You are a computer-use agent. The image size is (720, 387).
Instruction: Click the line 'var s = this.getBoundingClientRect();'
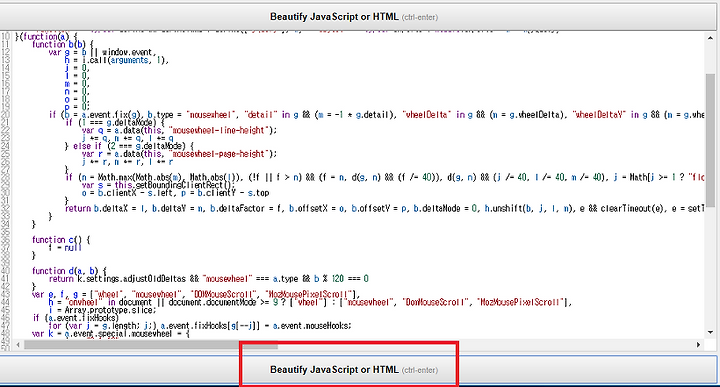tap(158, 185)
